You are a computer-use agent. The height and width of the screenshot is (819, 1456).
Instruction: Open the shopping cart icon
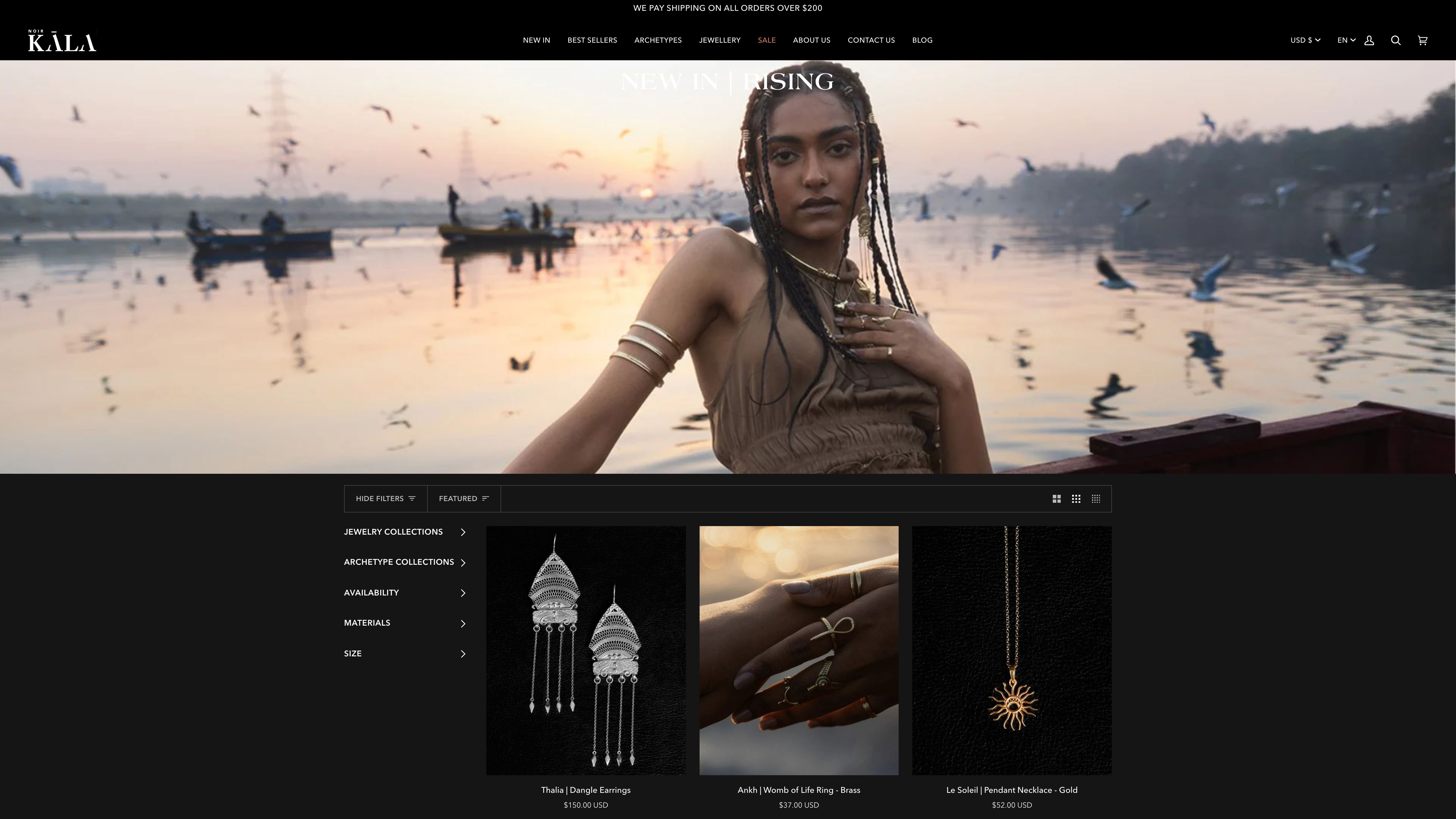click(1422, 40)
